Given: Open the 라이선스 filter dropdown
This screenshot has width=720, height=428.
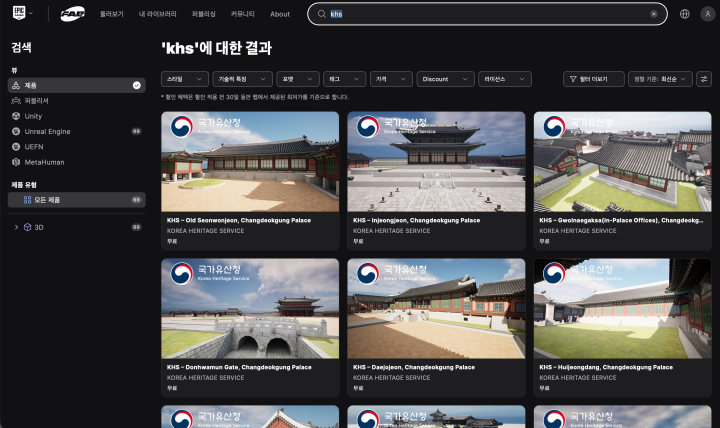Looking at the screenshot, I should coord(505,79).
